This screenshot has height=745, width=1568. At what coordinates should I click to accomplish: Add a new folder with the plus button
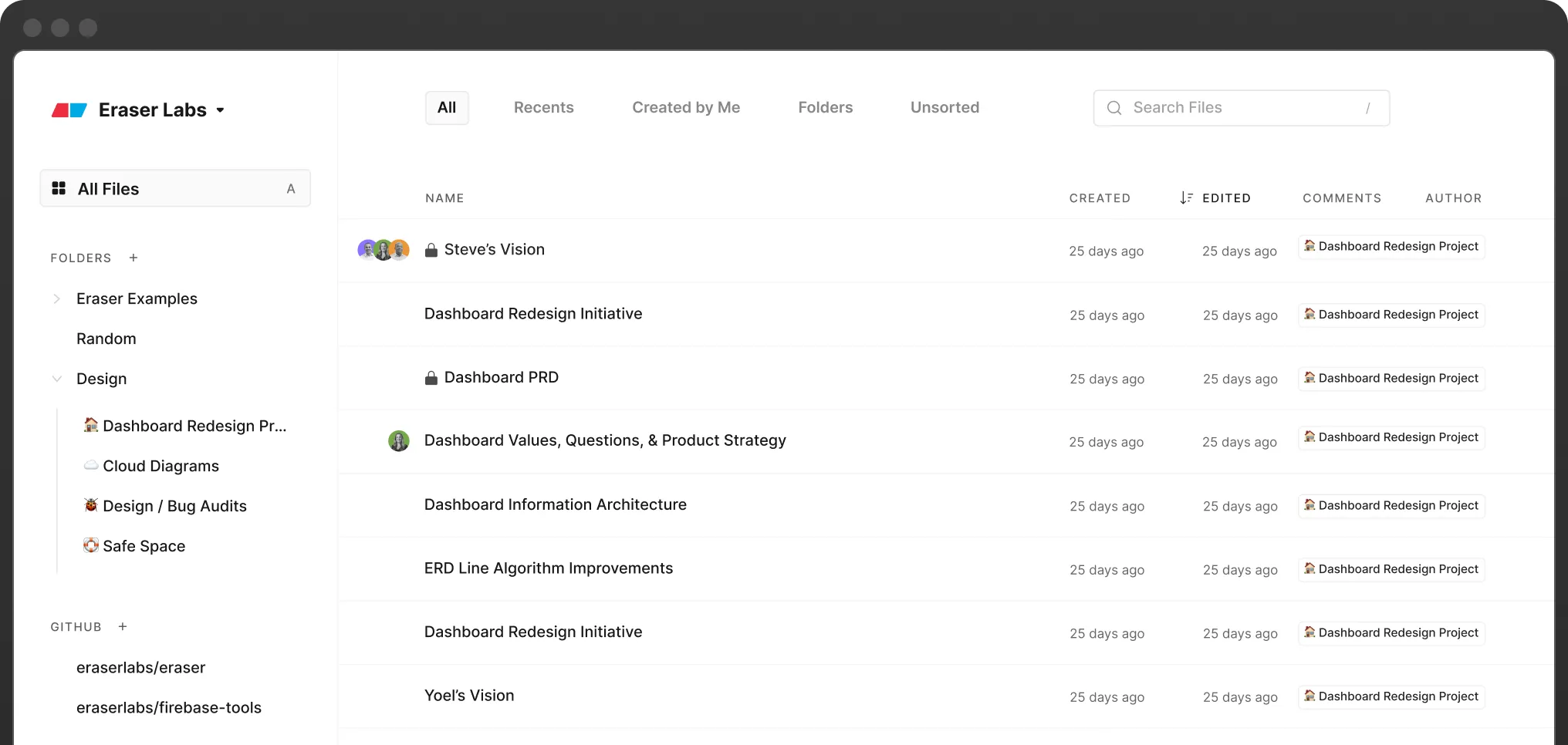tap(133, 258)
